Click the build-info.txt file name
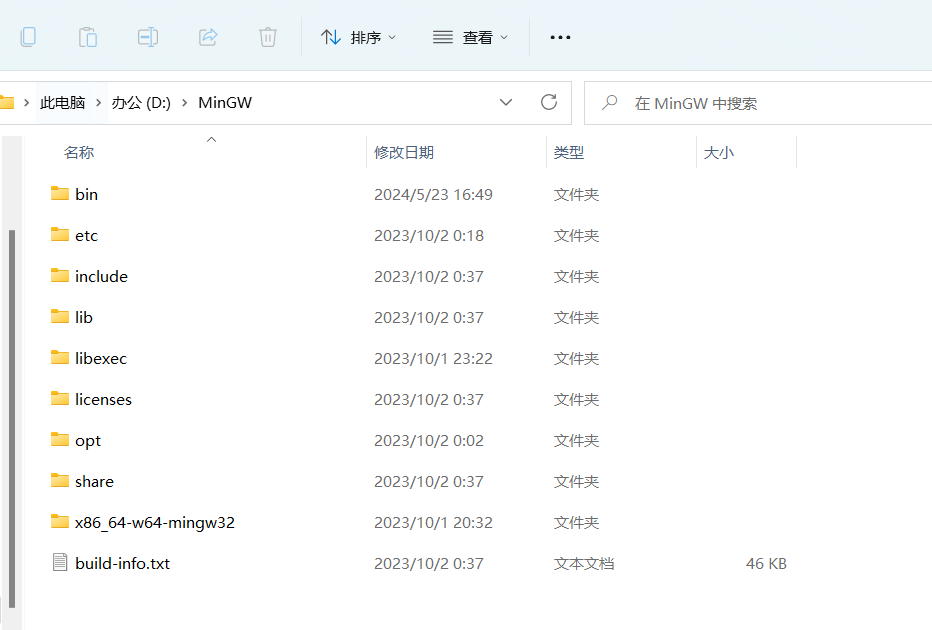Screen dimensions: 932x630 pyautogui.click(x=122, y=563)
